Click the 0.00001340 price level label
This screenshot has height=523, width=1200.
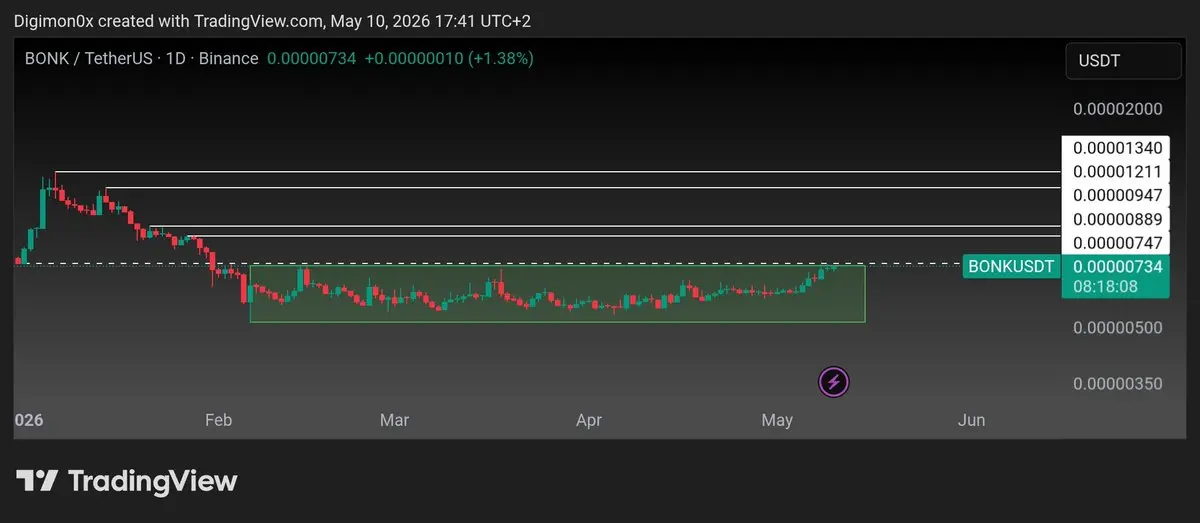pyautogui.click(x=1117, y=148)
